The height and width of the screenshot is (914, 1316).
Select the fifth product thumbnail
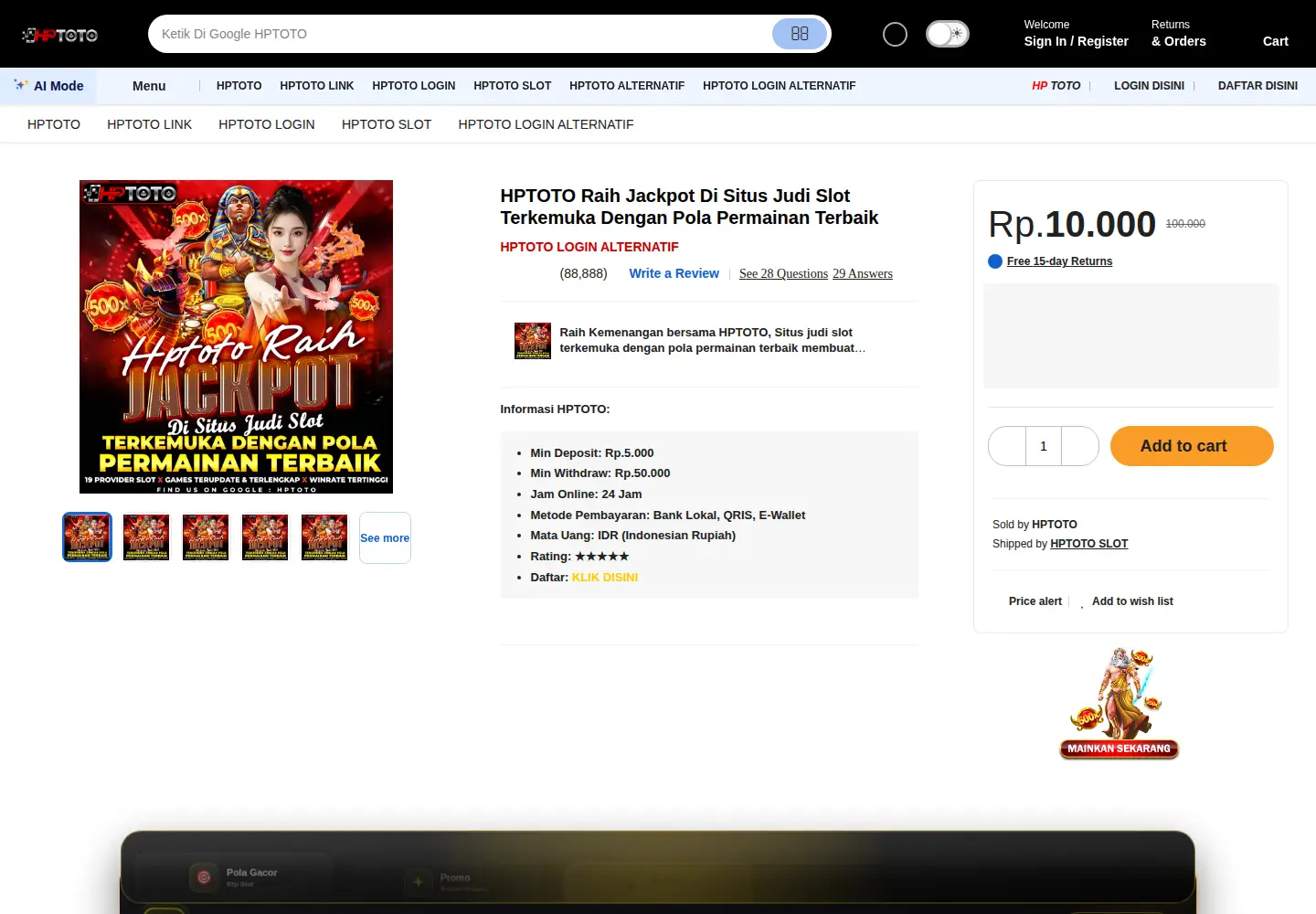324,537
